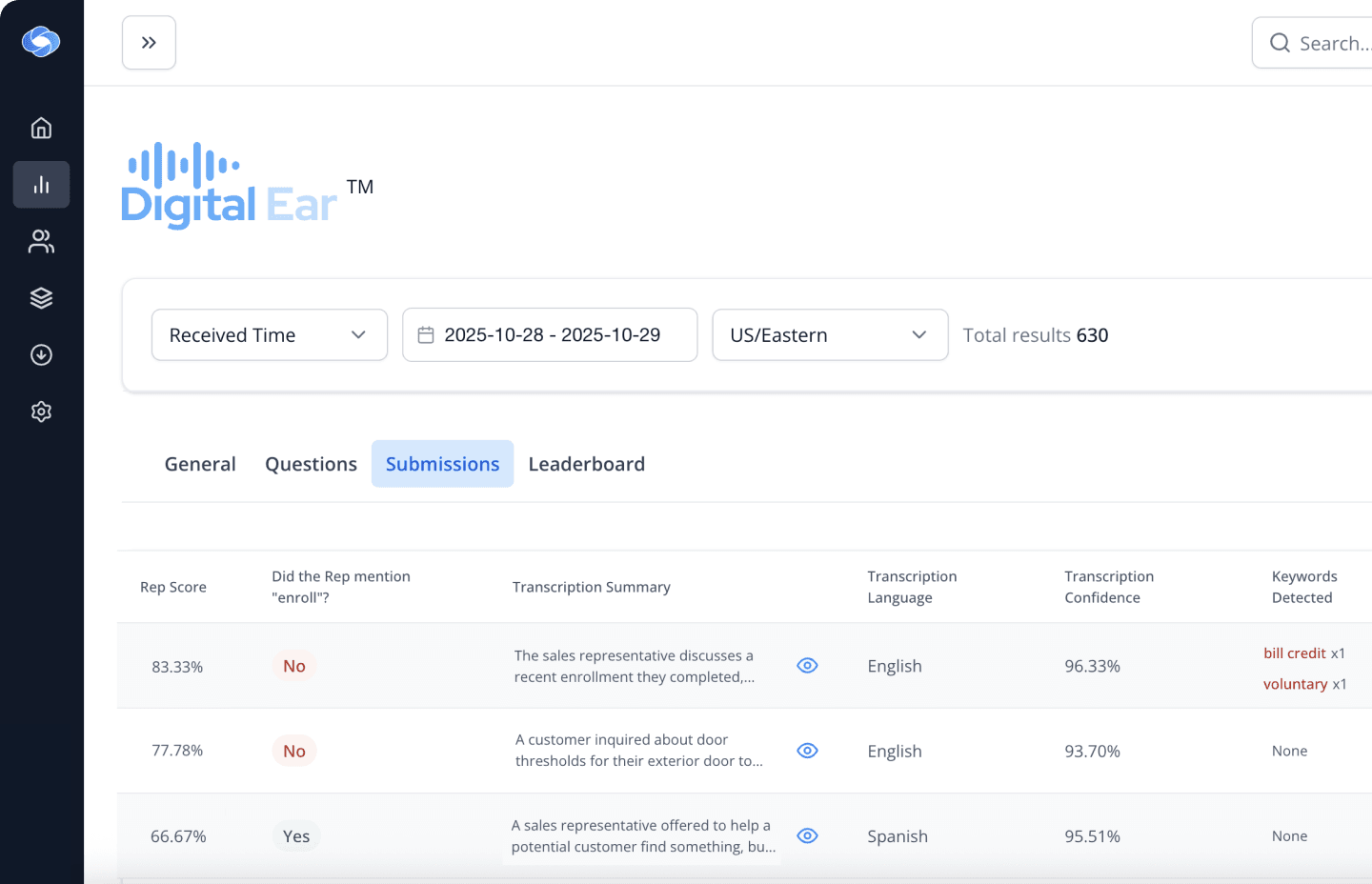Expand the sidebar with the double chevron button

coord(149,43)
